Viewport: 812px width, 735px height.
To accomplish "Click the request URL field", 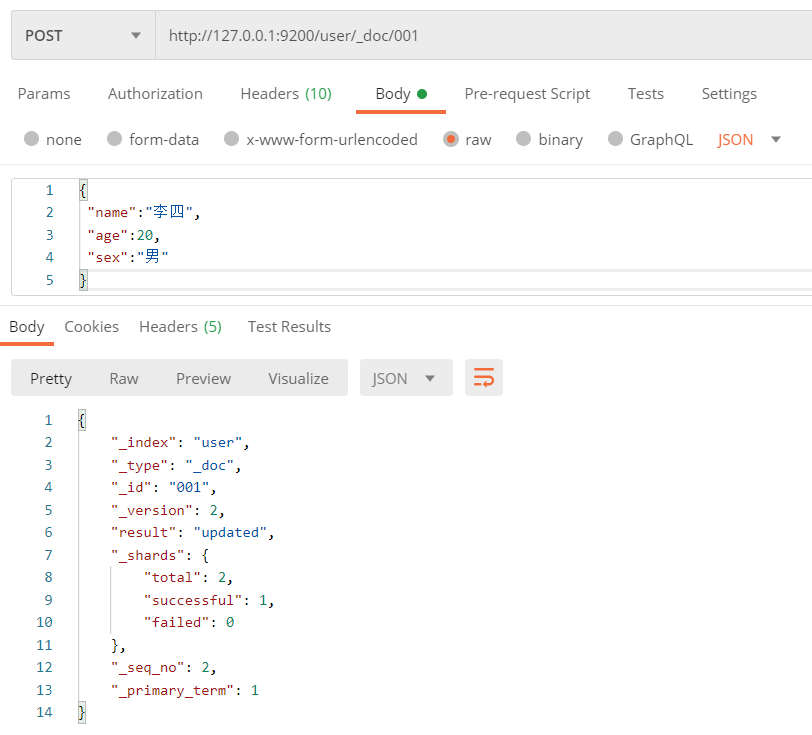I will (484, 35).
